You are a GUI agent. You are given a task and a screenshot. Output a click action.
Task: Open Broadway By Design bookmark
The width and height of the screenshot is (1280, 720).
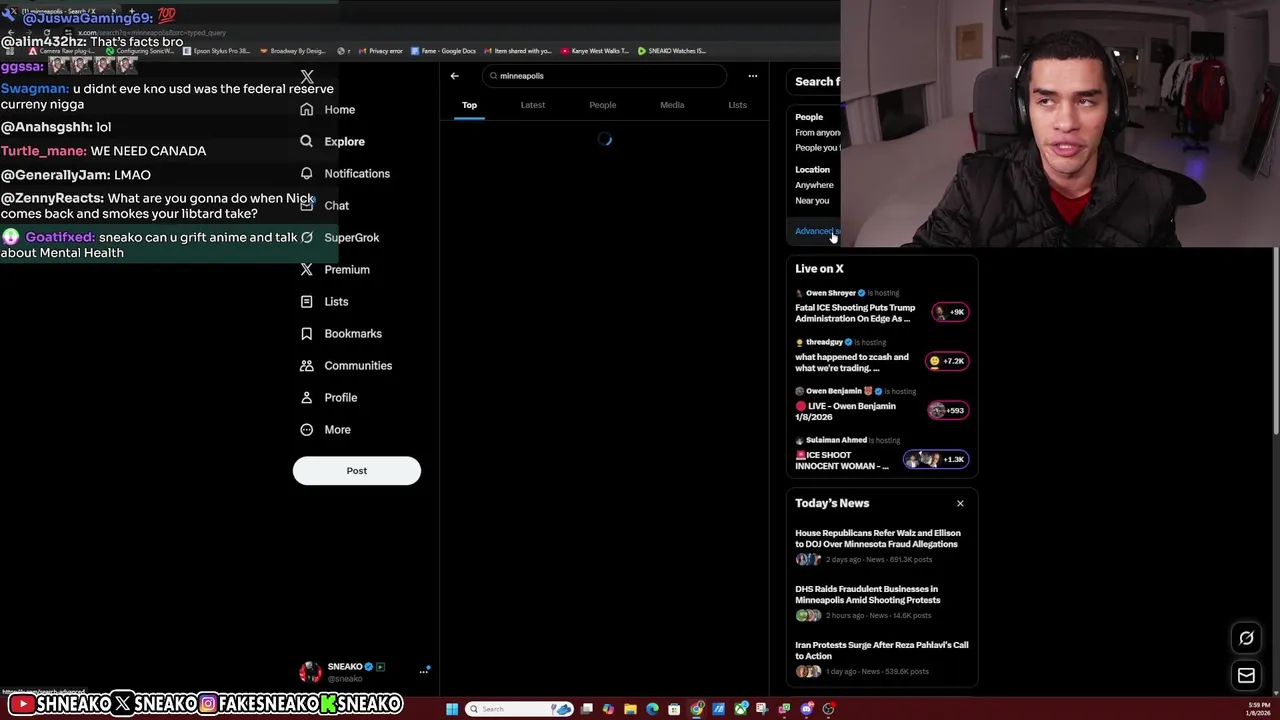[292, 51]
